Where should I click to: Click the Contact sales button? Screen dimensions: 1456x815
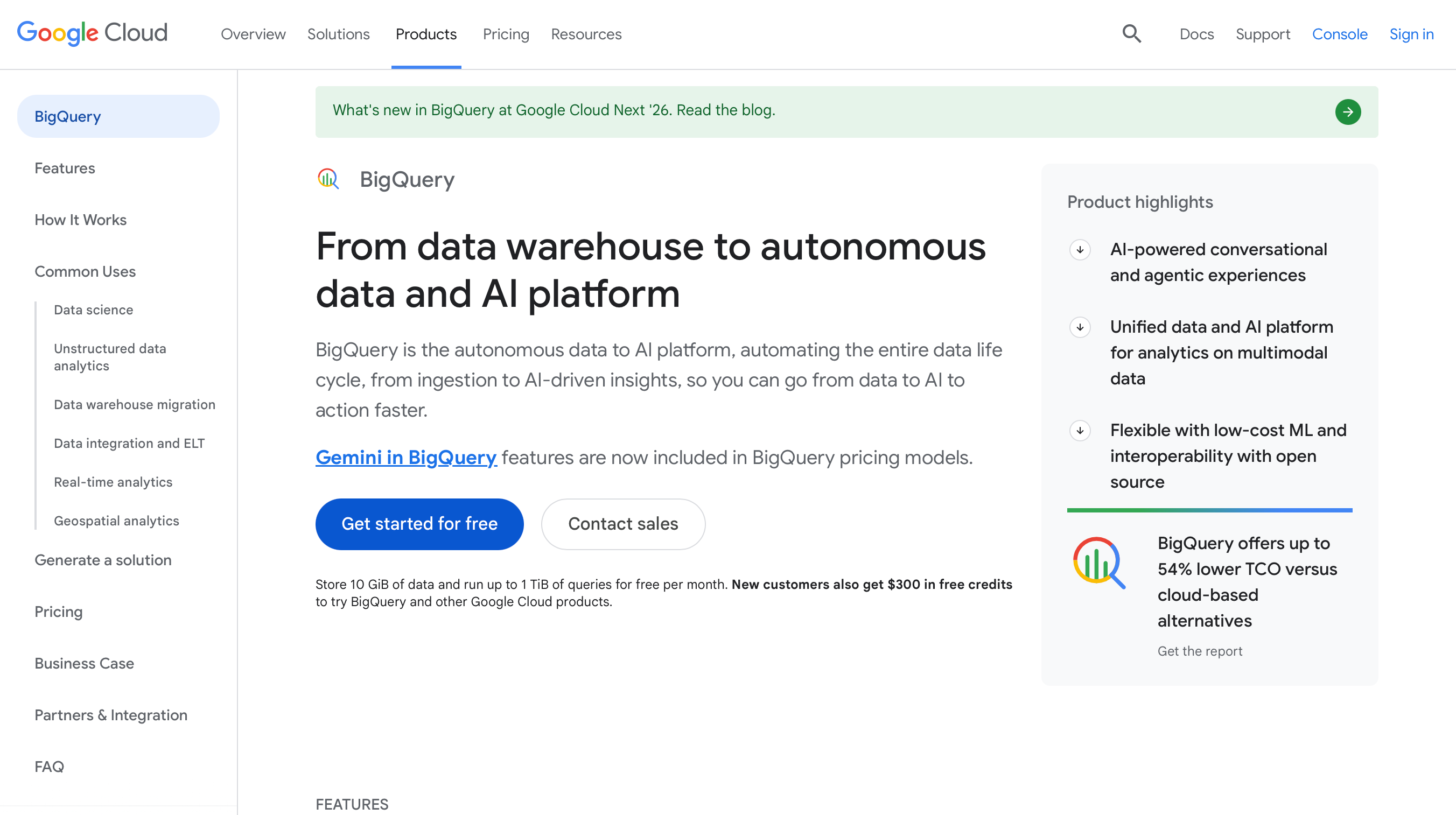pos(623,524)
